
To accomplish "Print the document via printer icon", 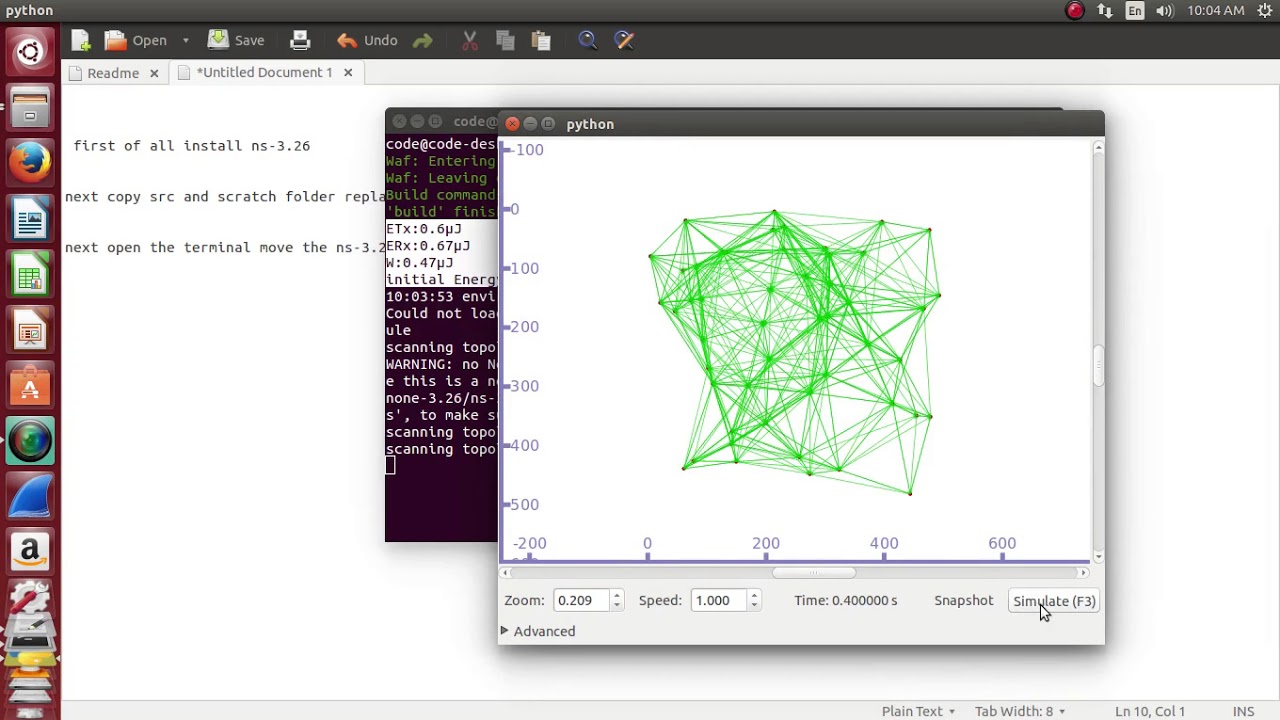I will 299,40.
